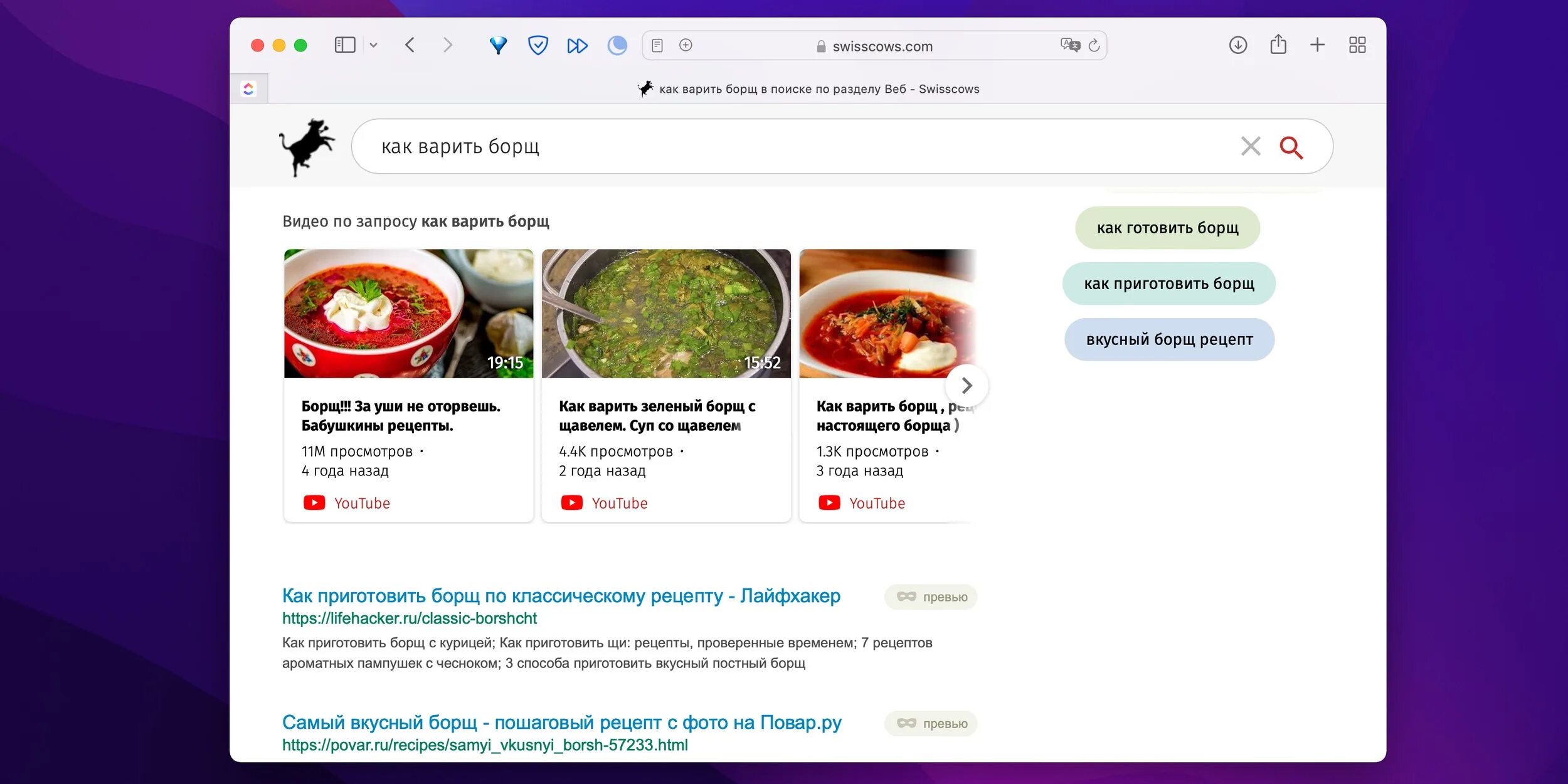Click the Lifehacker борщ recipe link
The image size is (1568, 784).
(560, 596)
